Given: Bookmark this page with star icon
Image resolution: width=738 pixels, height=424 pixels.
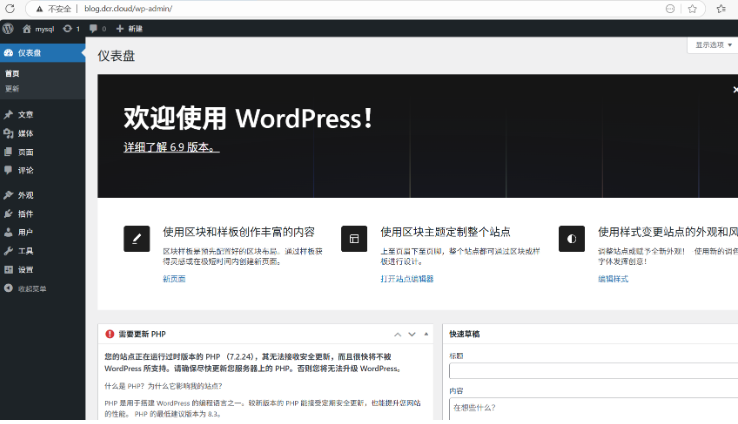Looking at the screenshot, I should point(692,9).
